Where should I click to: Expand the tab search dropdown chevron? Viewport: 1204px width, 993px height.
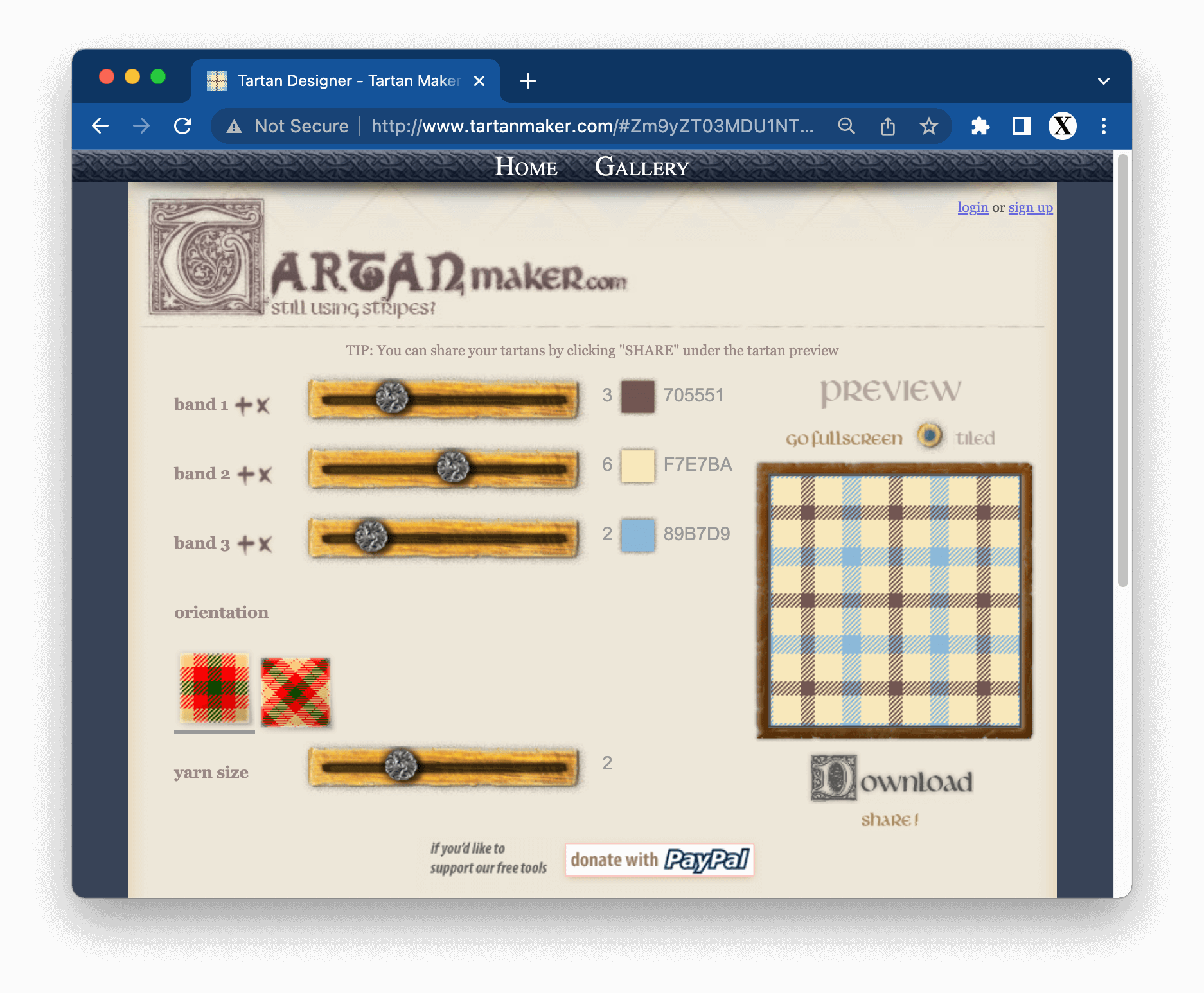(x=1104, y=81)
